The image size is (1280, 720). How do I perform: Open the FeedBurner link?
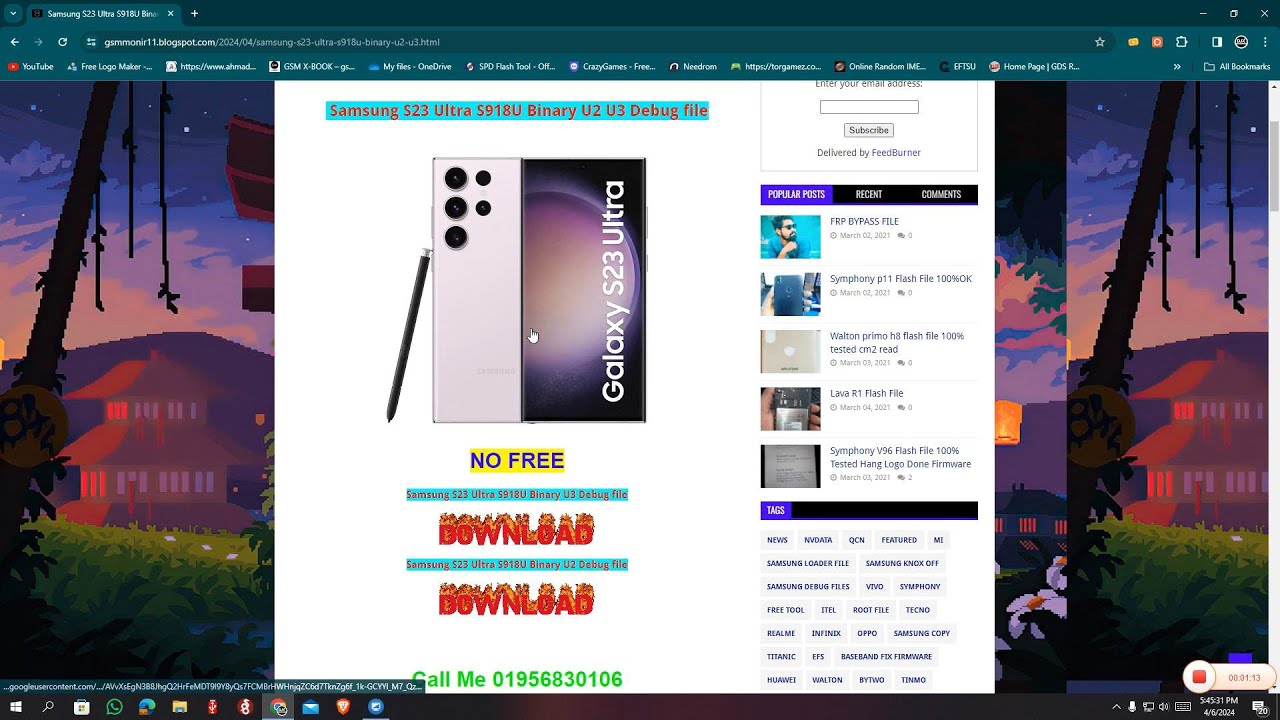point(896,153)
